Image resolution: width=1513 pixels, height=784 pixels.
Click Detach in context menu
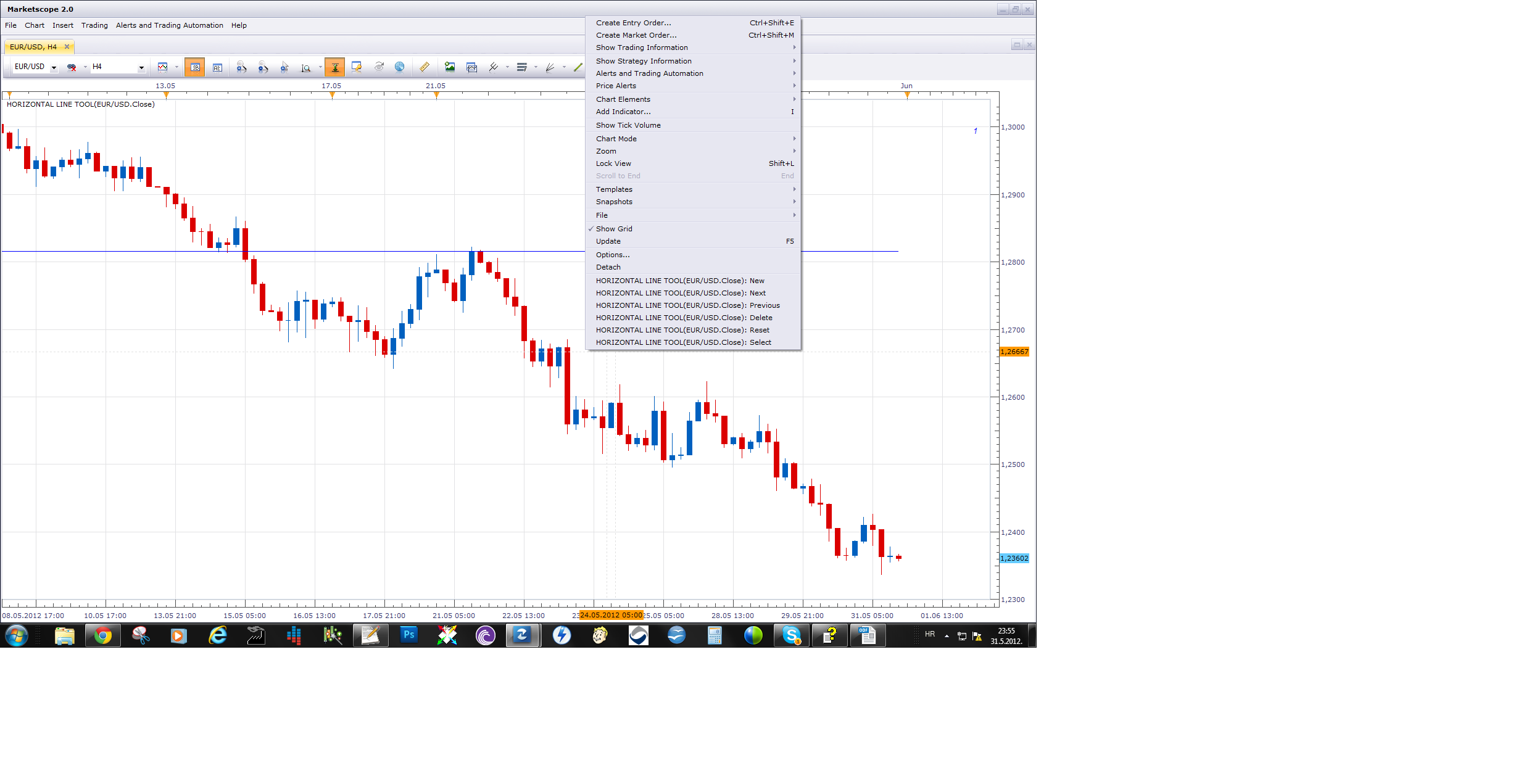693,267
